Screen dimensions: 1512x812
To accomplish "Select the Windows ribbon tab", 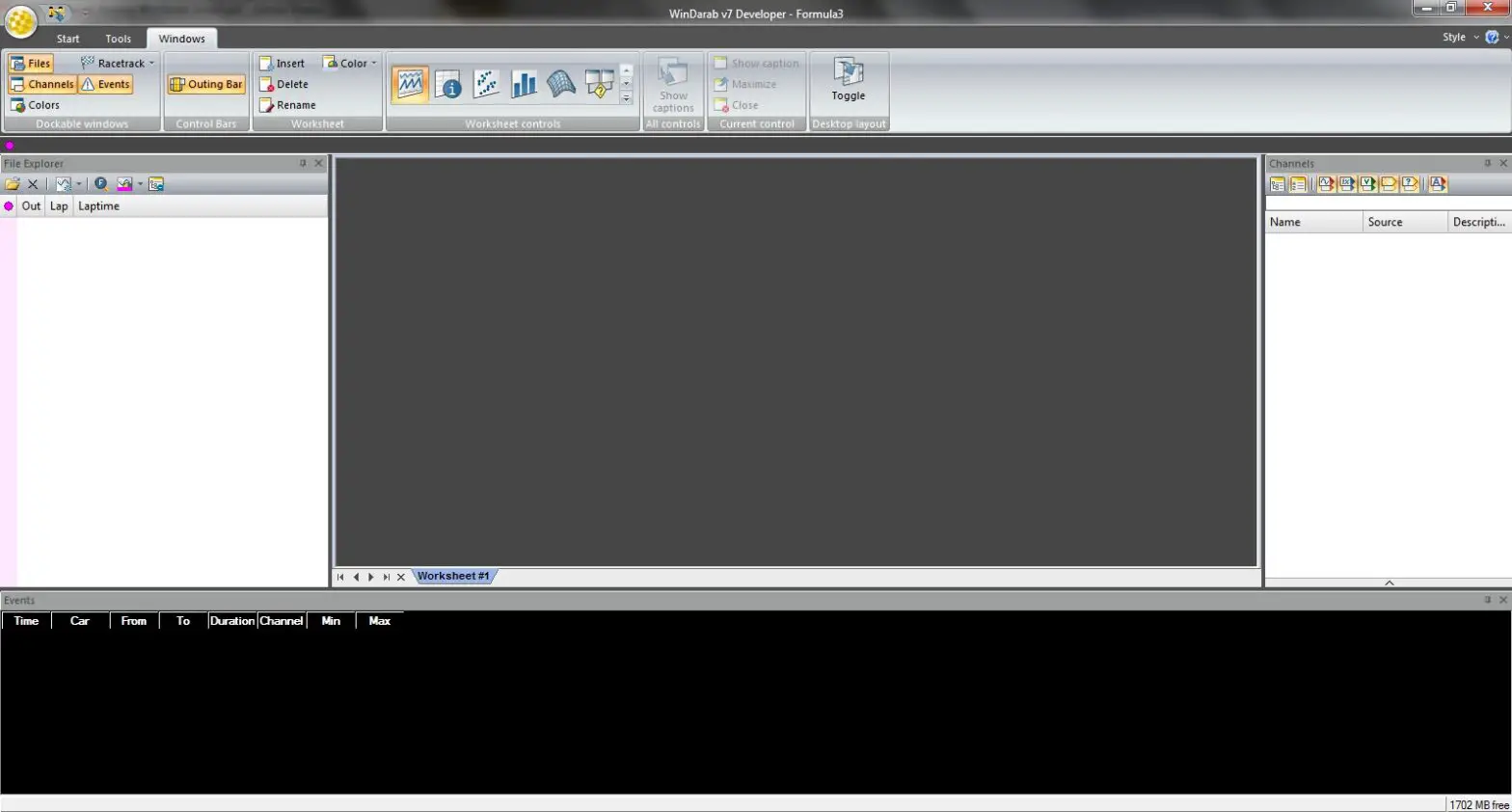I will coord(182,39).
